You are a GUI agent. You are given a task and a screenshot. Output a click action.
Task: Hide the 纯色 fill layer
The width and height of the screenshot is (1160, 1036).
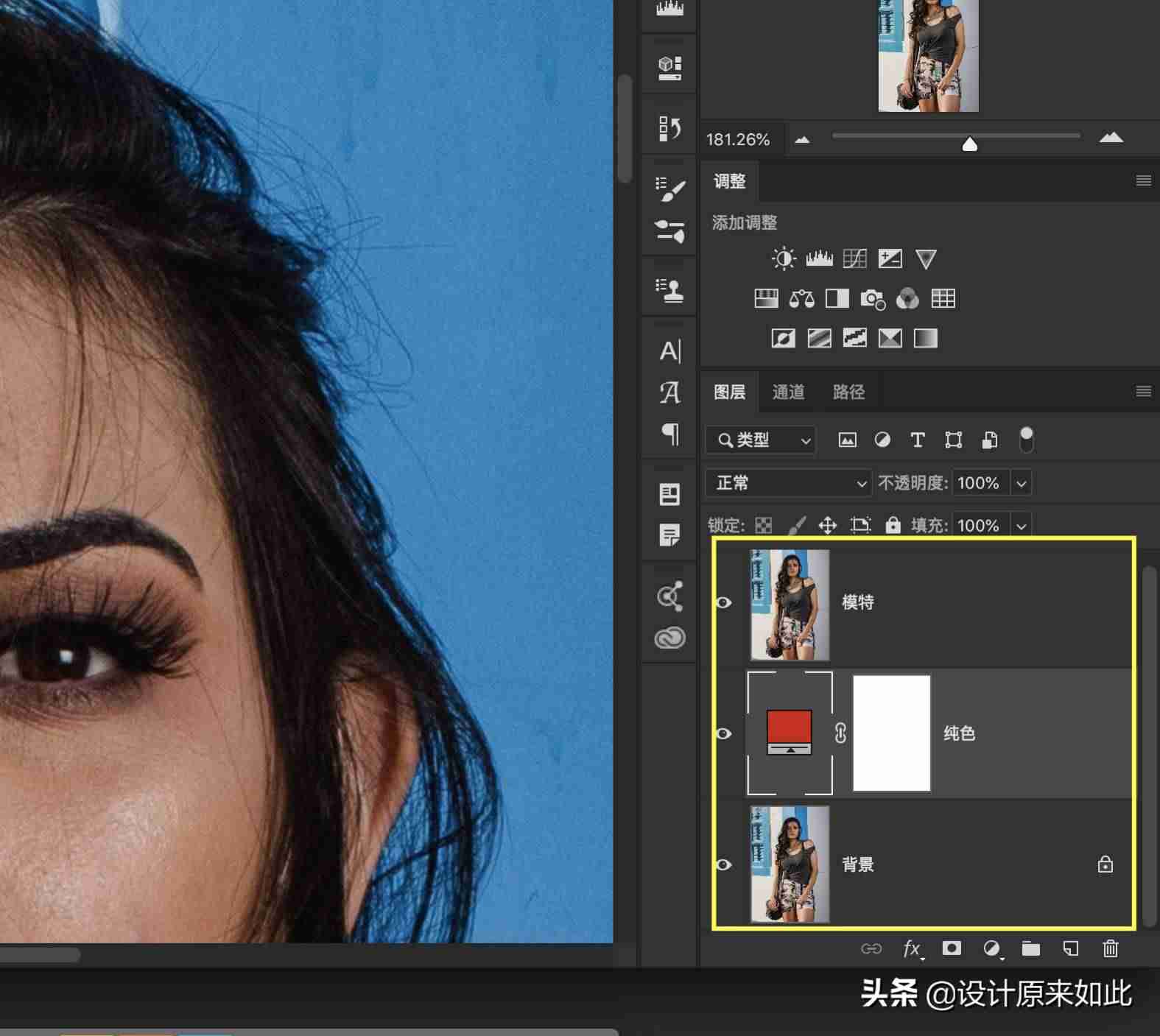(724, 733)
